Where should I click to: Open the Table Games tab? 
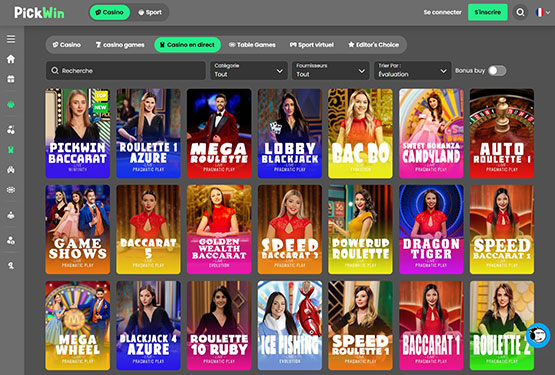[252, 45]
